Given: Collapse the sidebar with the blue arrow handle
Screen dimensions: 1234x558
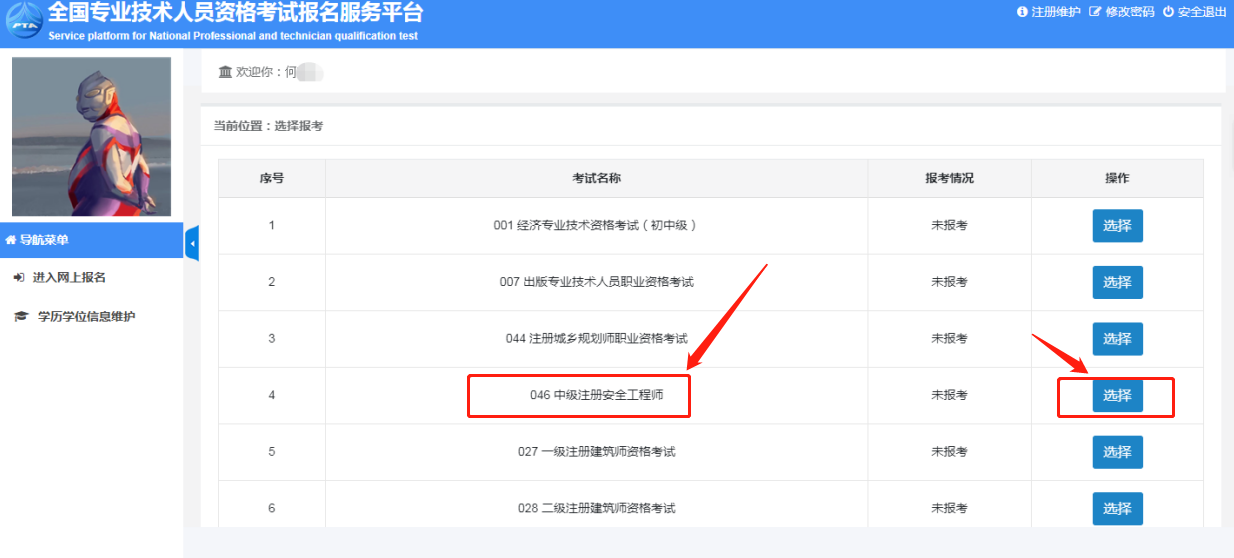Looking at the screenshot, I should [192, 243].
